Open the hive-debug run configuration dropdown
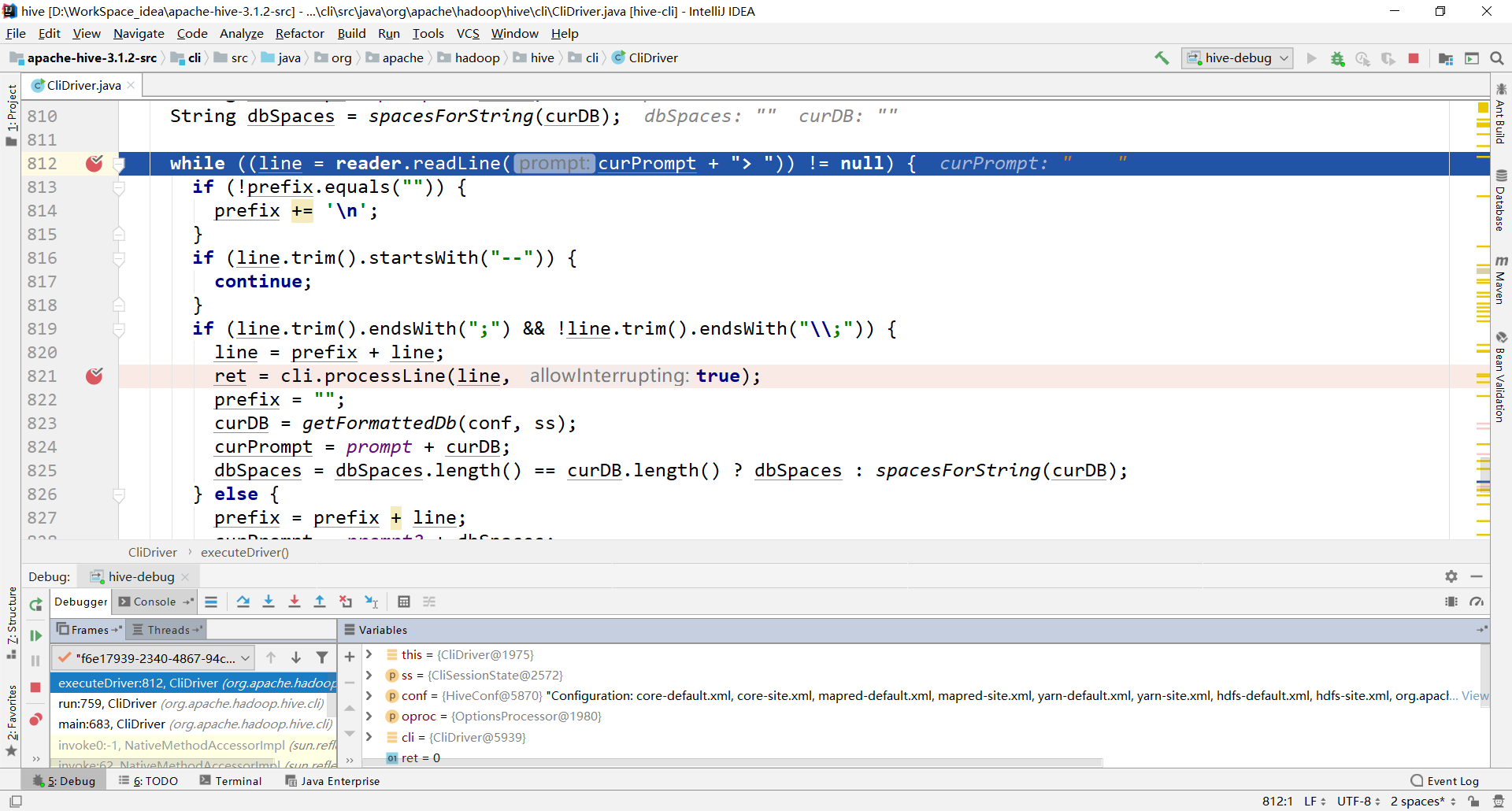Screen dimensions: 1512x811 tap(1237, 58)
